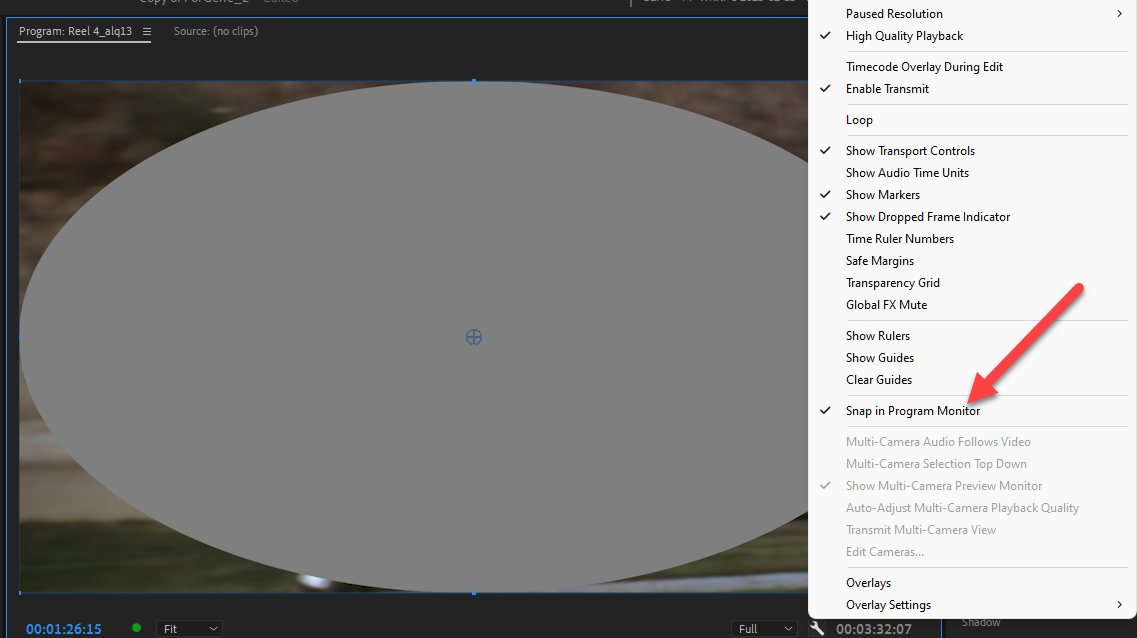Open the Overlay Settings submenu
The height and width of the screenshot is (638, 1137).
click(888, 604)
